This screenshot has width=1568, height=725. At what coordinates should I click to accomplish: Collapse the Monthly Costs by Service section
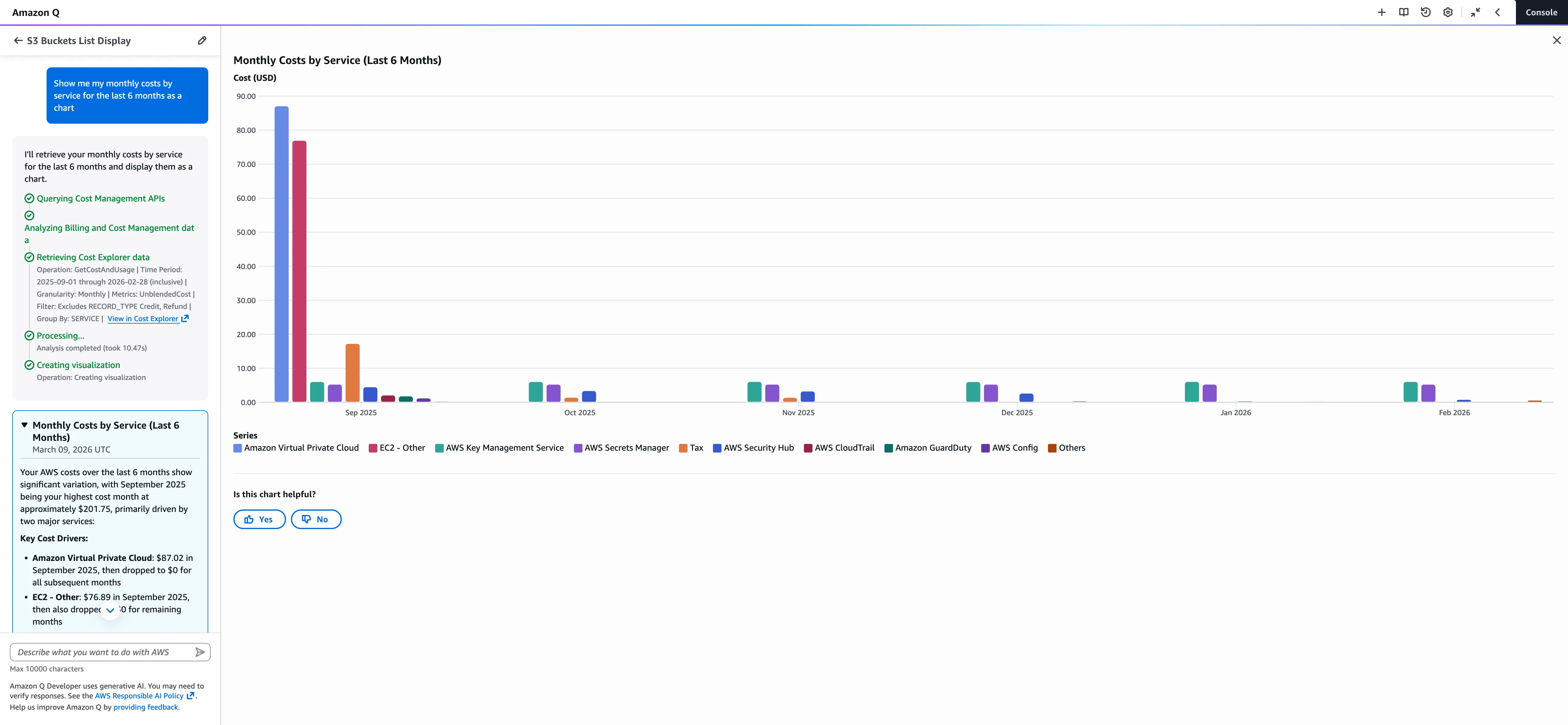(x=24, y=425)
